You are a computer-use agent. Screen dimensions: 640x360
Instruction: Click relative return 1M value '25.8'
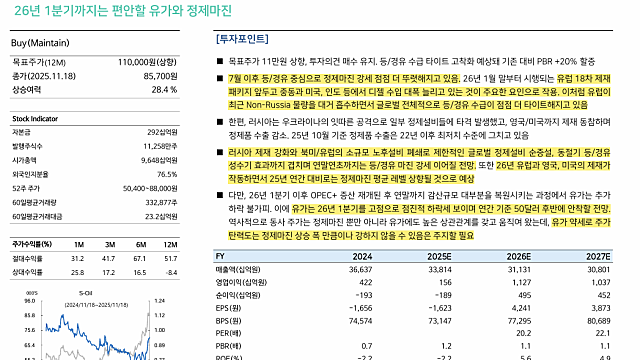click(78, 272)
